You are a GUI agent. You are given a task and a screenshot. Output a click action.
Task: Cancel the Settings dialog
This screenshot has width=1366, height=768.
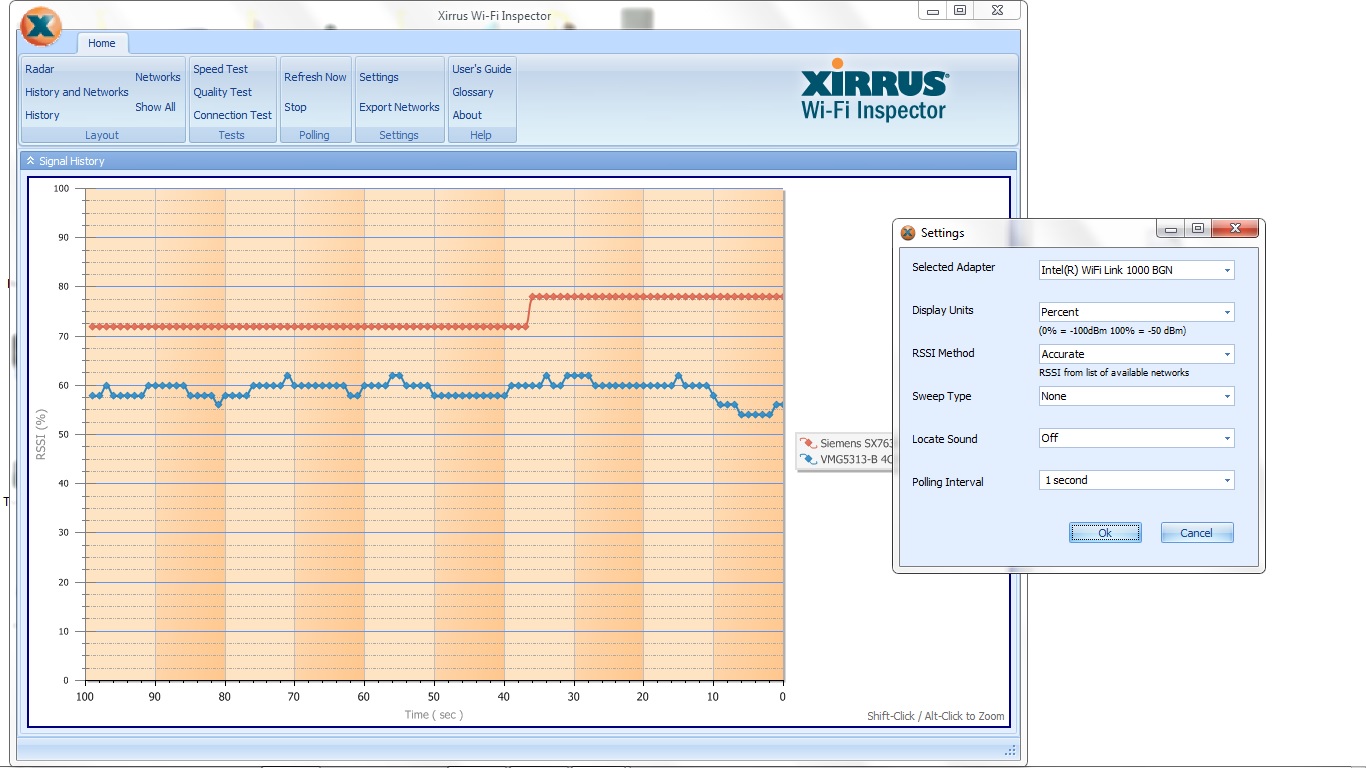point(1196,533)
